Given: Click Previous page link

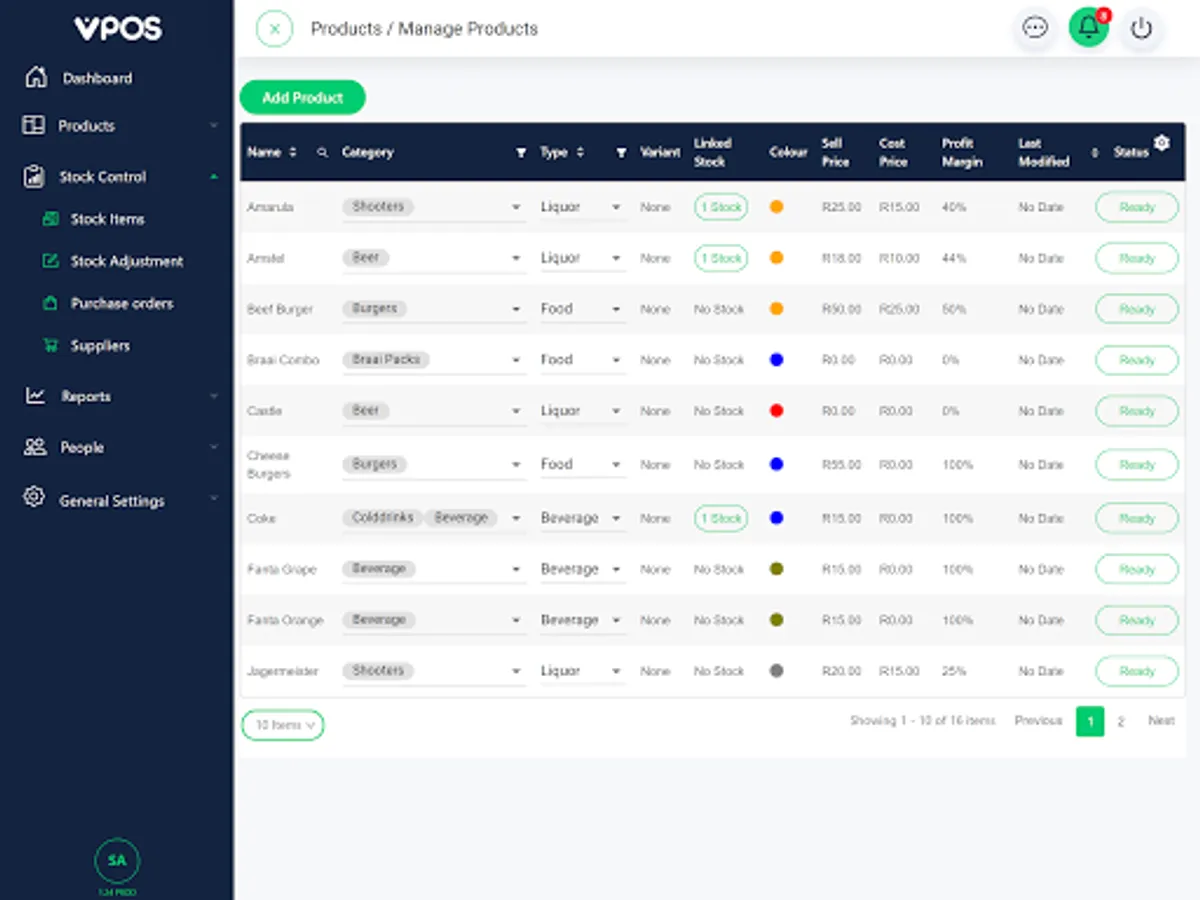Looking at the screenshot, I should pyautogui.click(x=1038, y=721).
